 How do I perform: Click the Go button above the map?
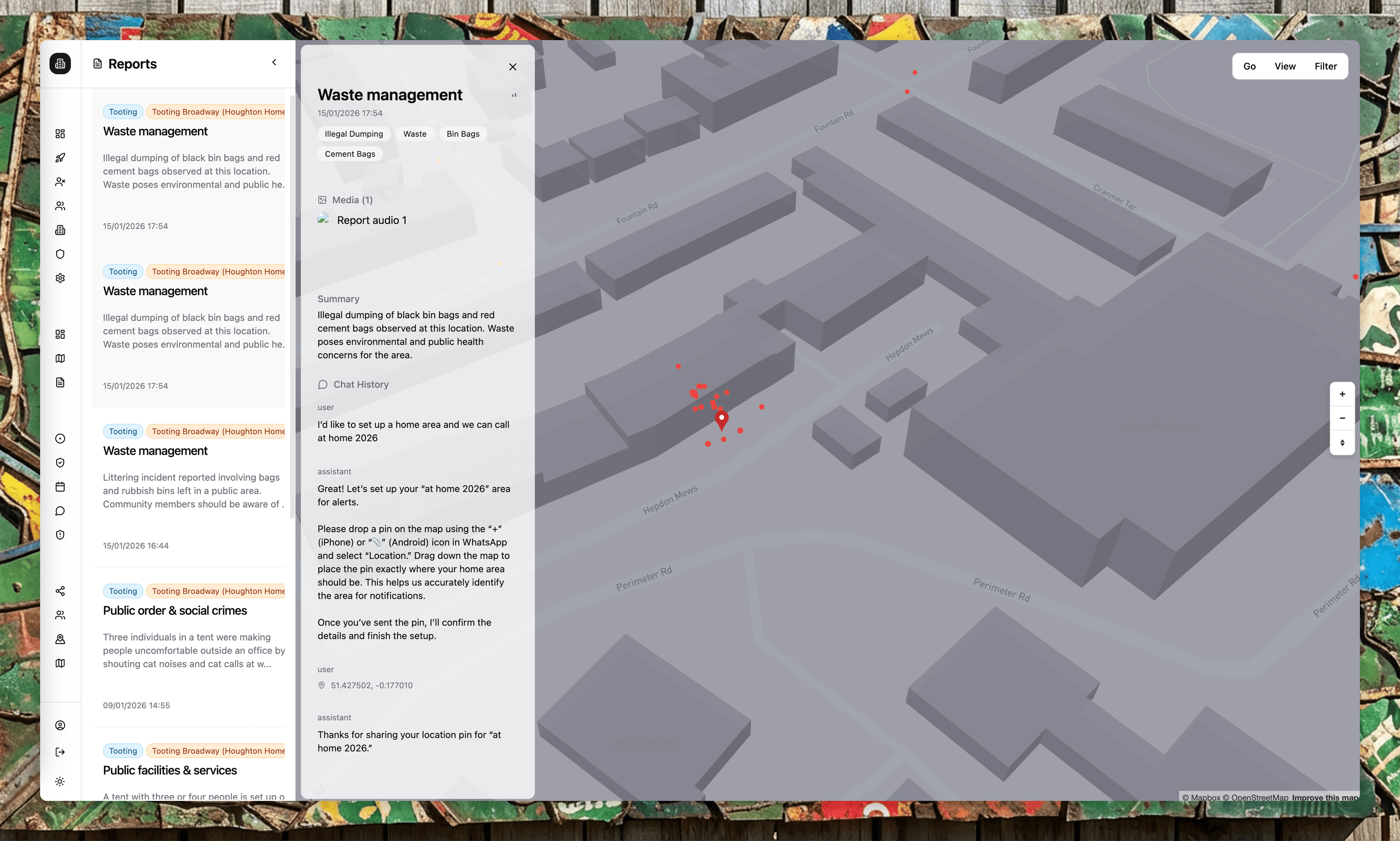[x=1250, y=66]
